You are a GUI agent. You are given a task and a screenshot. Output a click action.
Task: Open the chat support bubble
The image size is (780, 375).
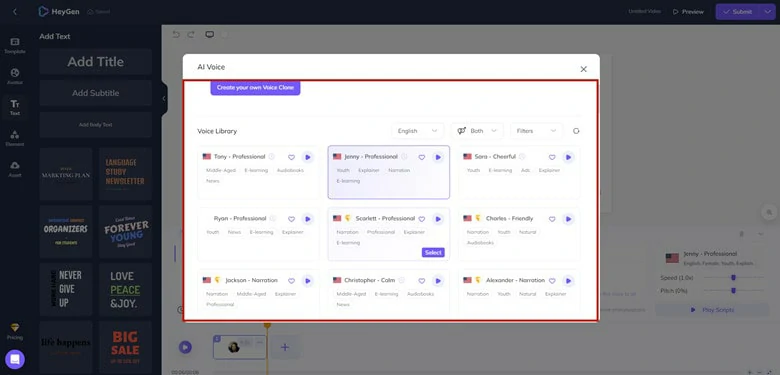tap(15, 359)
